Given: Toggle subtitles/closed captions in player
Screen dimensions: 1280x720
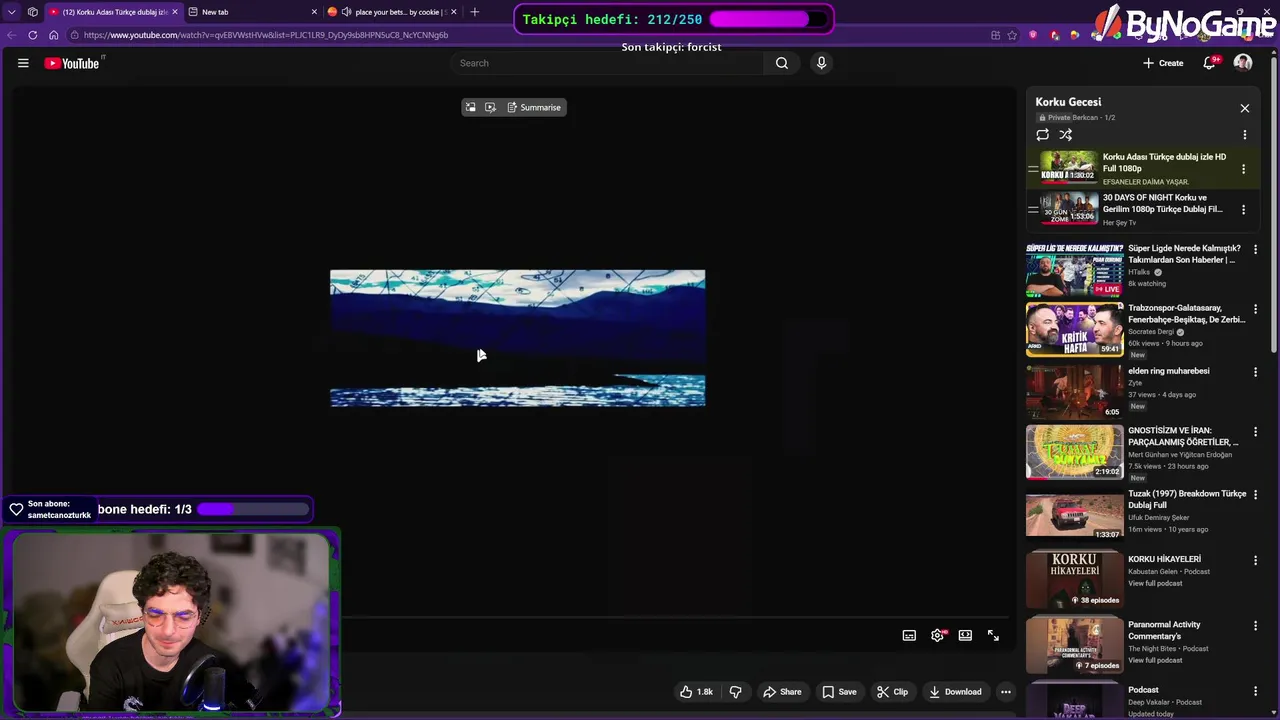Looking at the screenshot, I should pyautogui.click(x=909, y=635).
